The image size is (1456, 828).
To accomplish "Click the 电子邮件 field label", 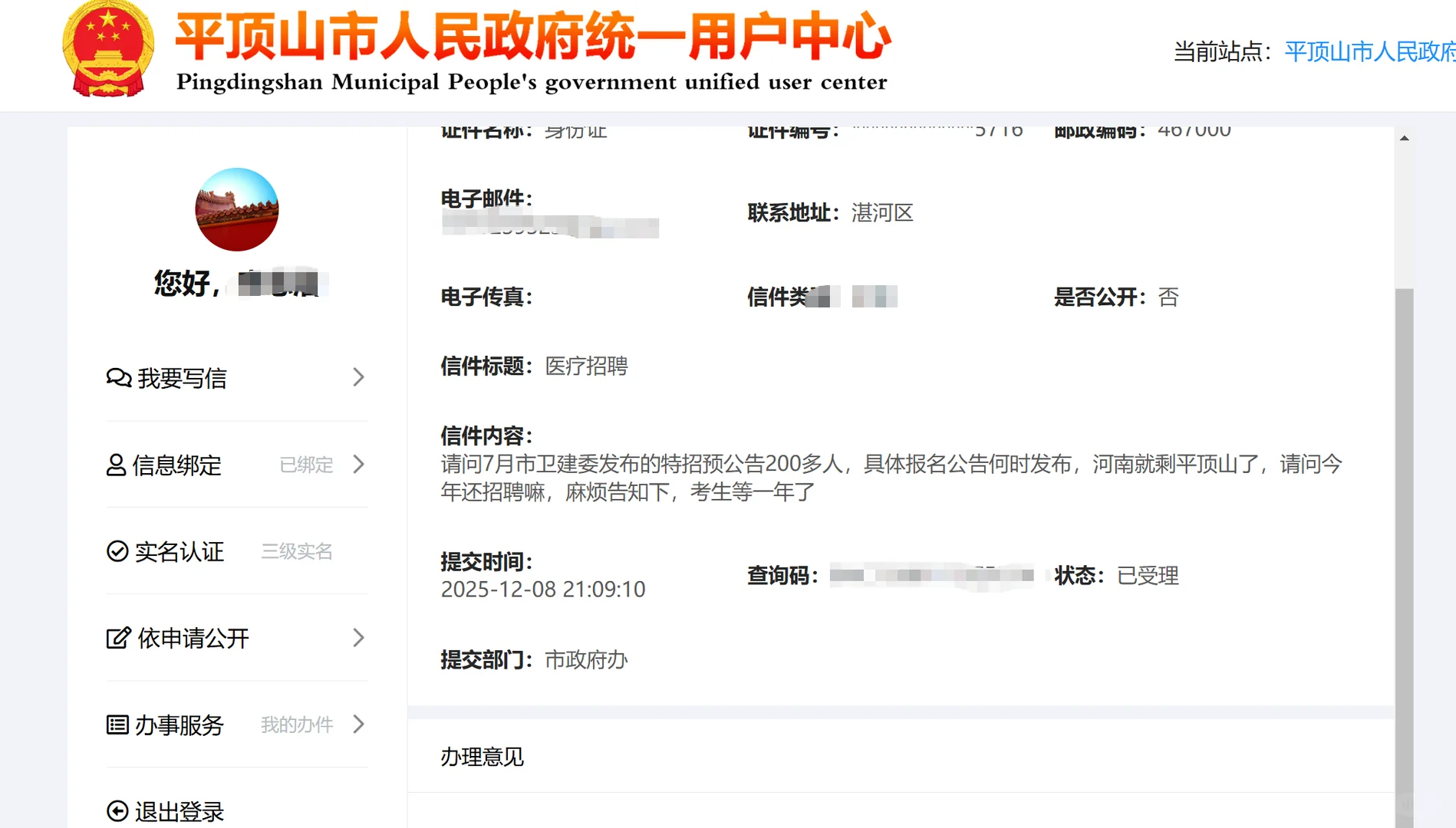I will point(486,198).
